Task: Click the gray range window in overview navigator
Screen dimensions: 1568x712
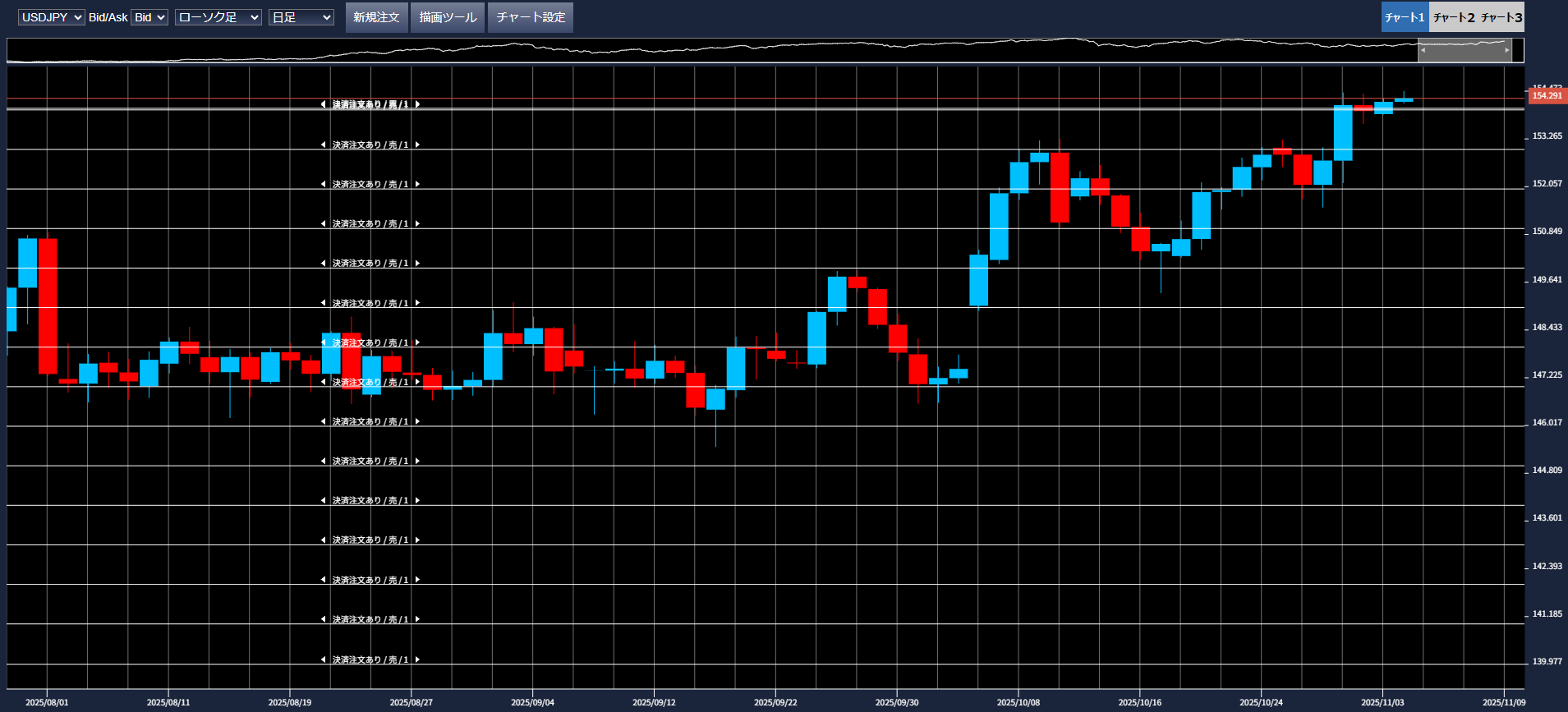Action: (x=1465, y=50)
